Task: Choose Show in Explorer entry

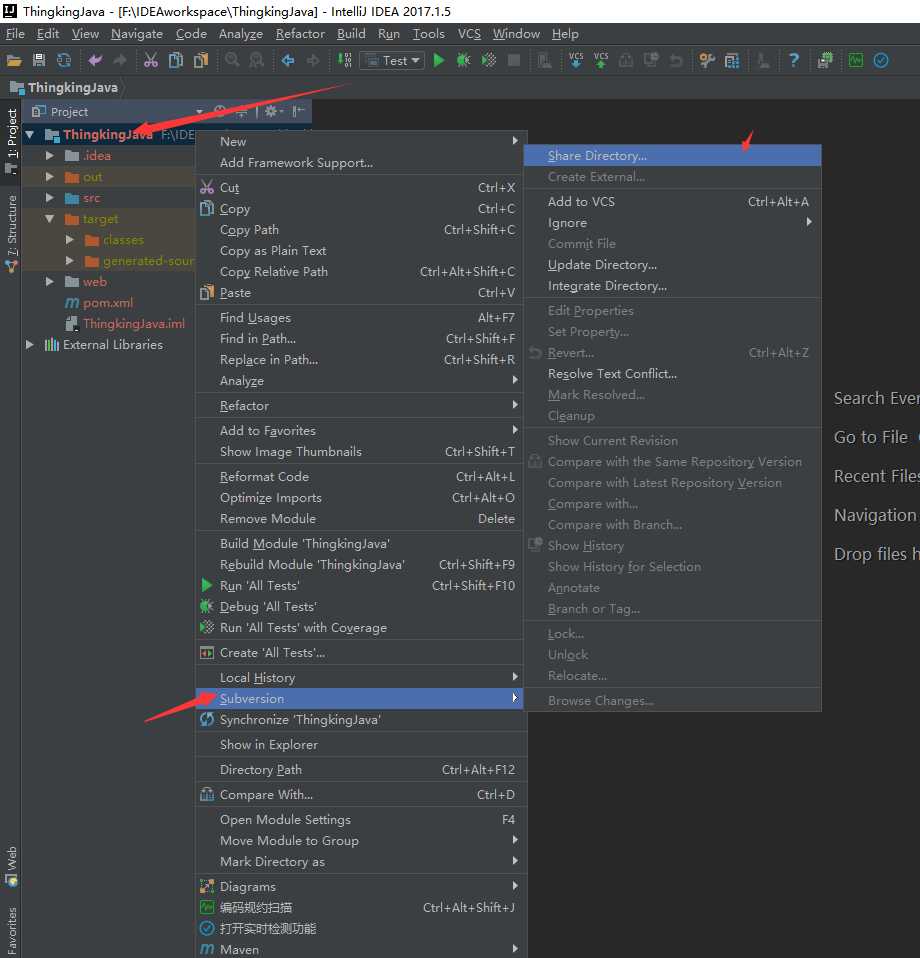Action: click(360, 745)
